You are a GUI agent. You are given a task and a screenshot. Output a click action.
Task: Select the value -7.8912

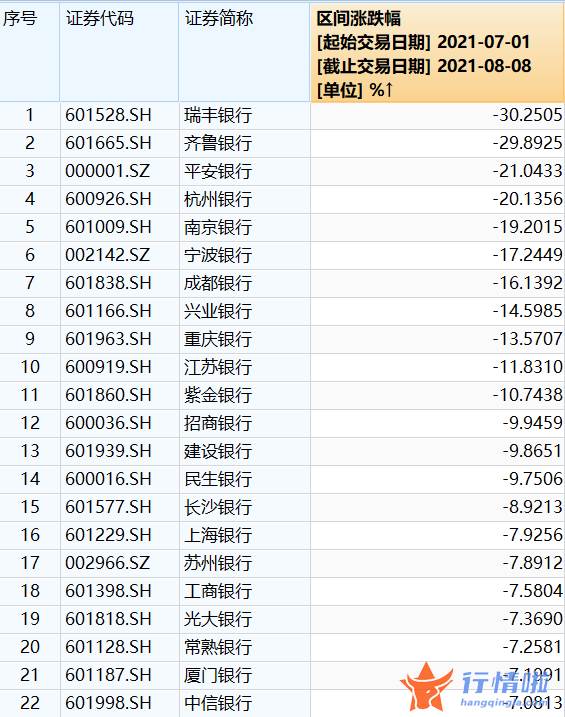pos(533,563)
